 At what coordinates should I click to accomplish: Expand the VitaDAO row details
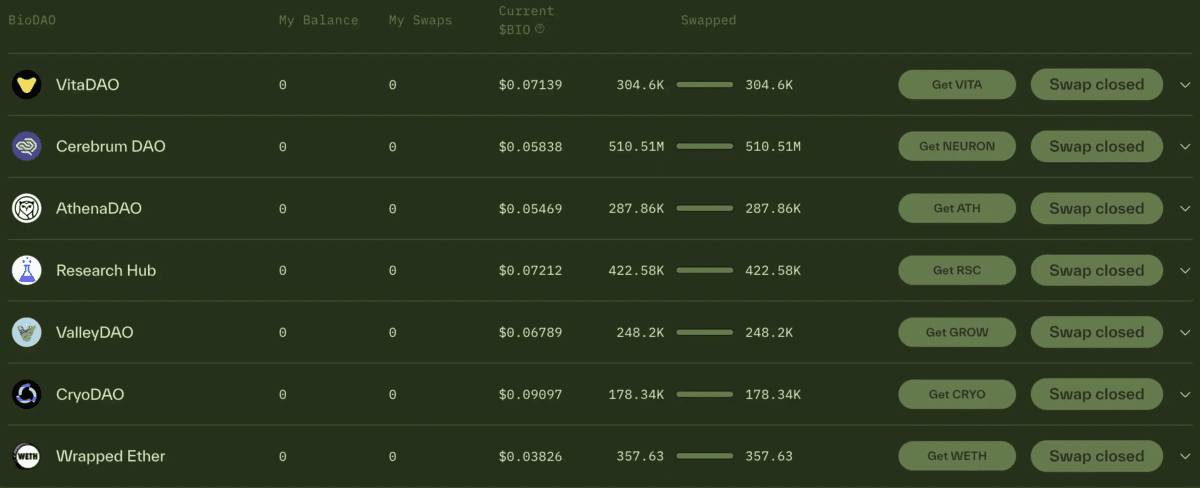(1185, 85)
